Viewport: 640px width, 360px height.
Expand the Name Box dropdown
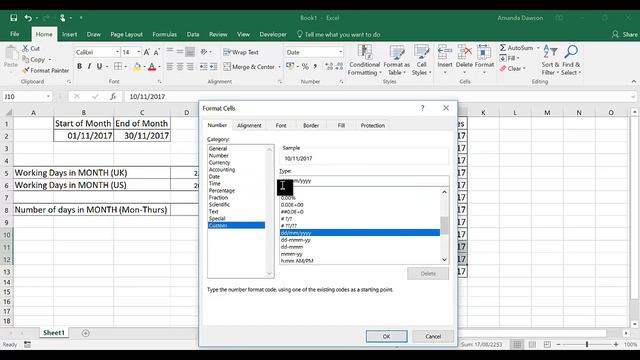coord(48,97)
